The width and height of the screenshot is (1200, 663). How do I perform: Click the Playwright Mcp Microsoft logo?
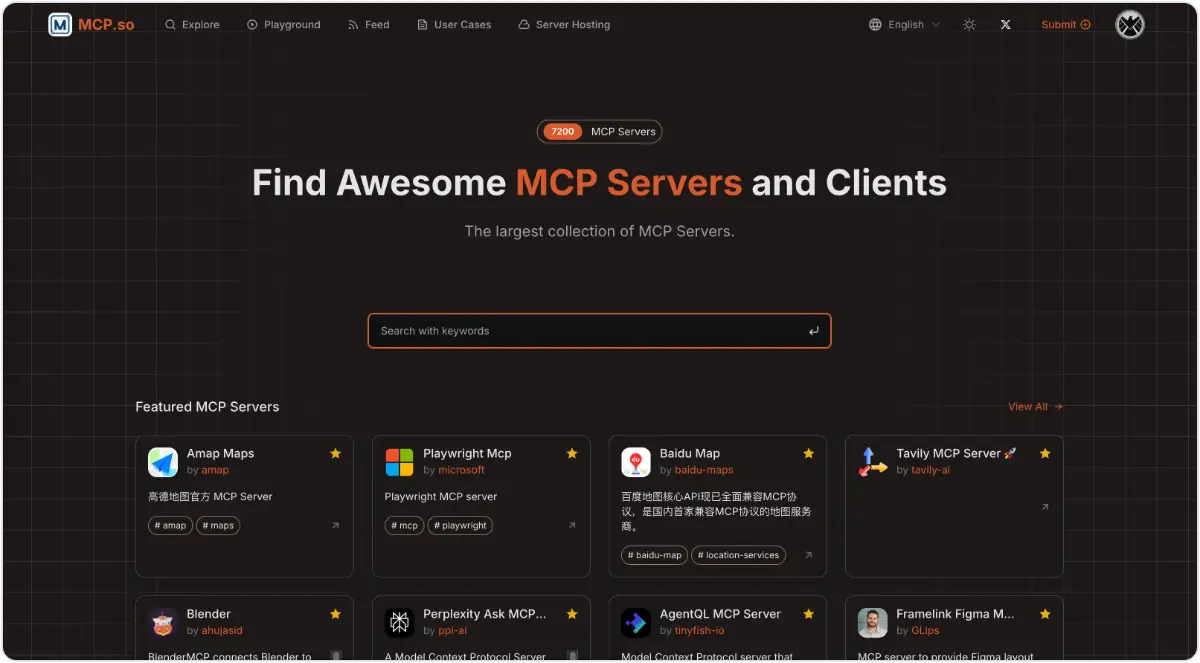(399, 462)
